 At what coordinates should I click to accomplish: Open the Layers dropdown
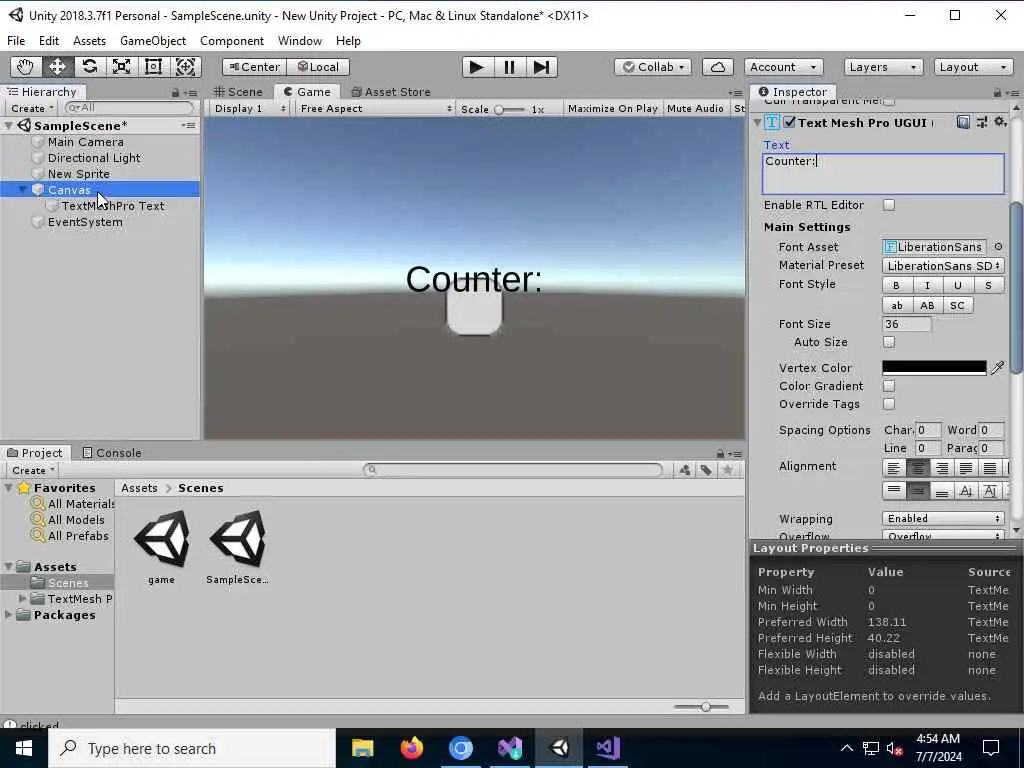[883, 67]
